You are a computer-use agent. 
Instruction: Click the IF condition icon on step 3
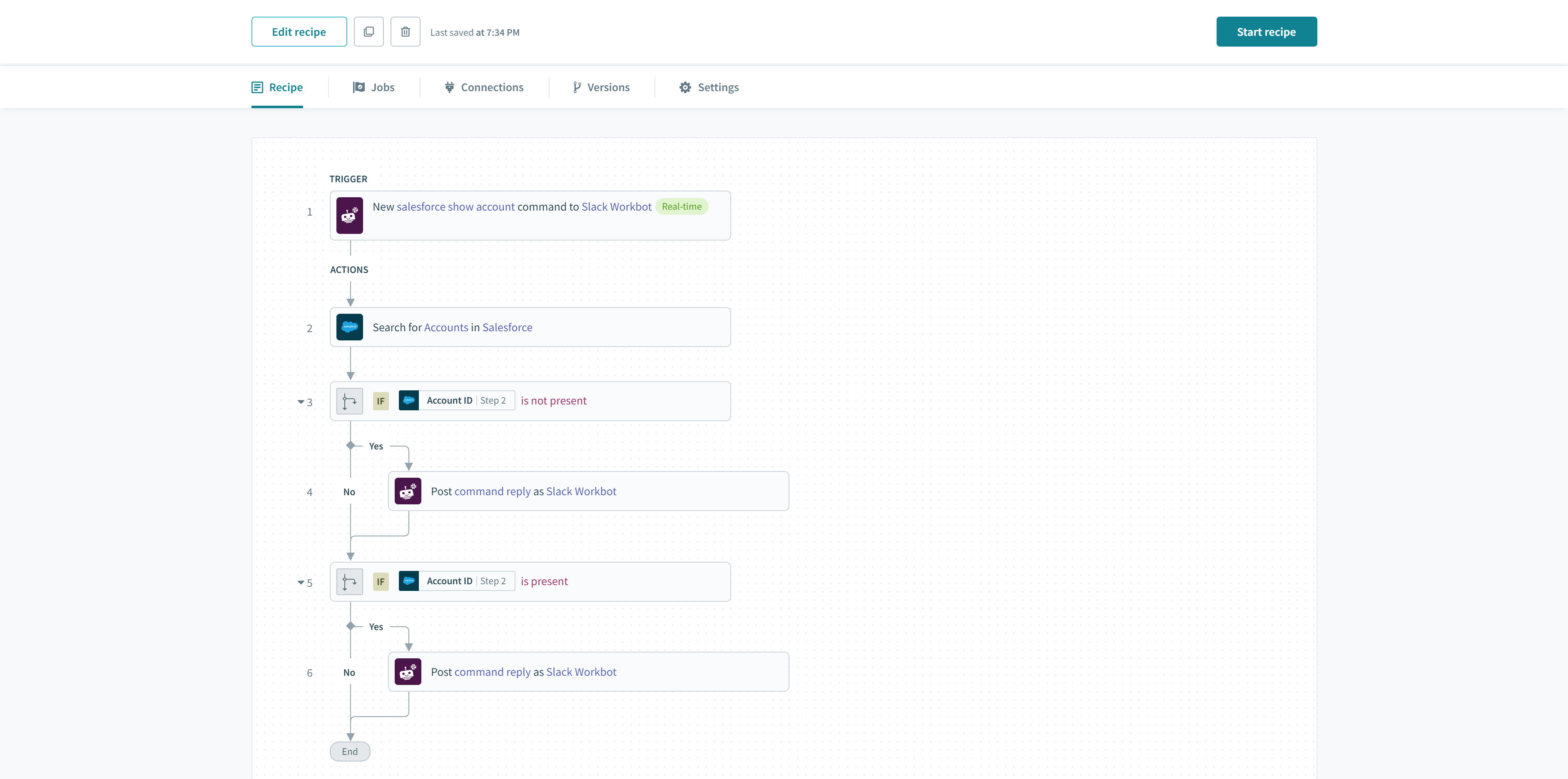tap(349, 401)
